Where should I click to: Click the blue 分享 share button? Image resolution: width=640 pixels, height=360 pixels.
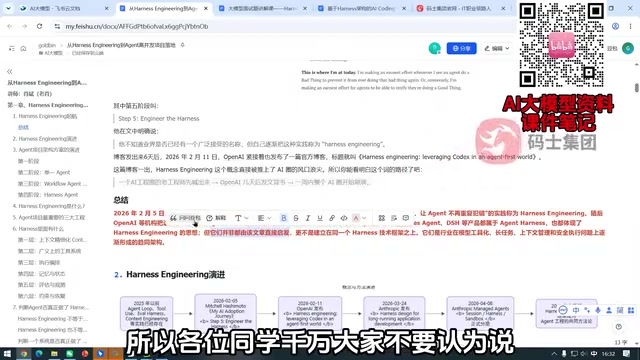coord(461,48)
